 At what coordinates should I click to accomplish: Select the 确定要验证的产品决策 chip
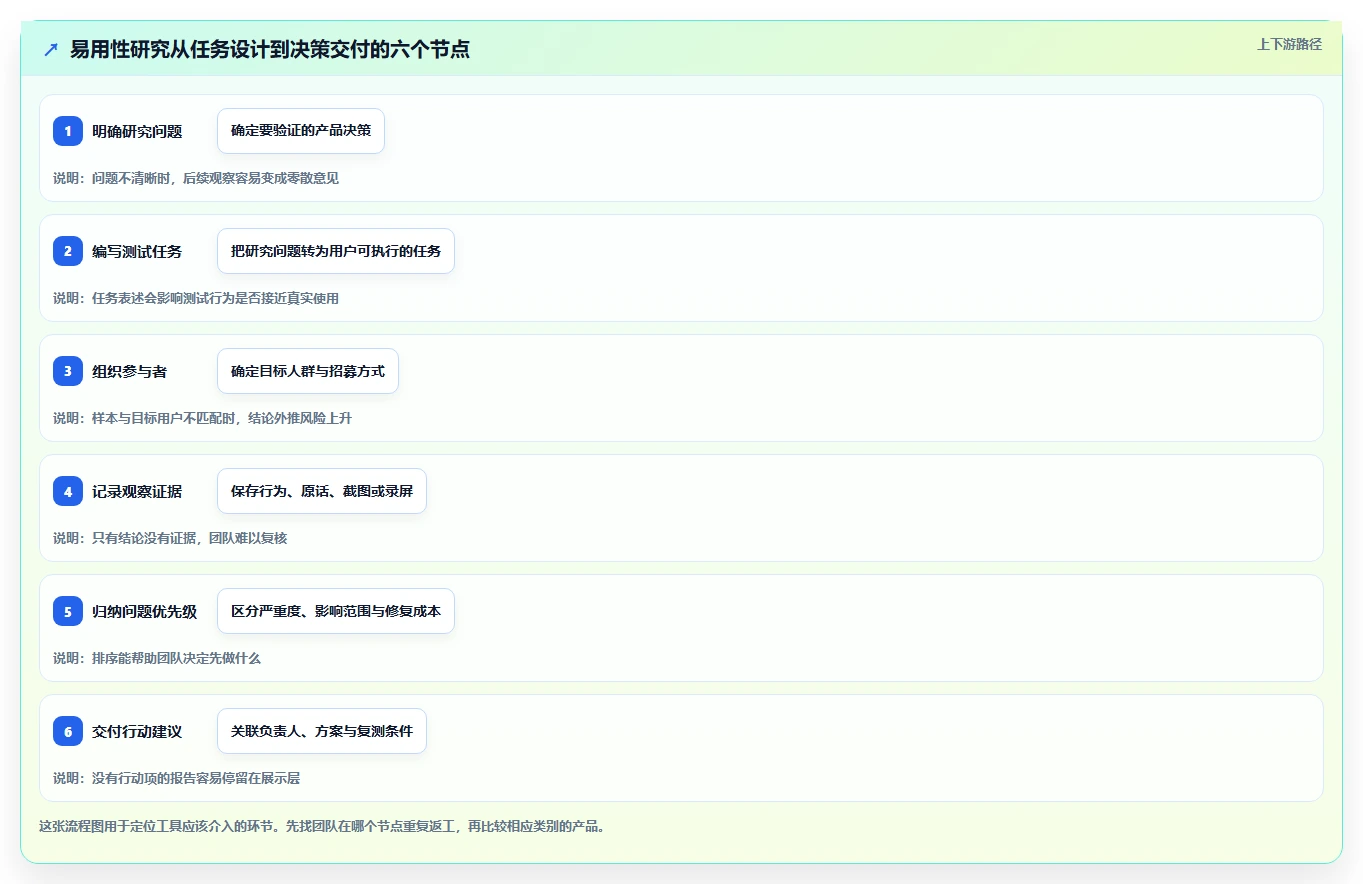click(x=301, y=131)
